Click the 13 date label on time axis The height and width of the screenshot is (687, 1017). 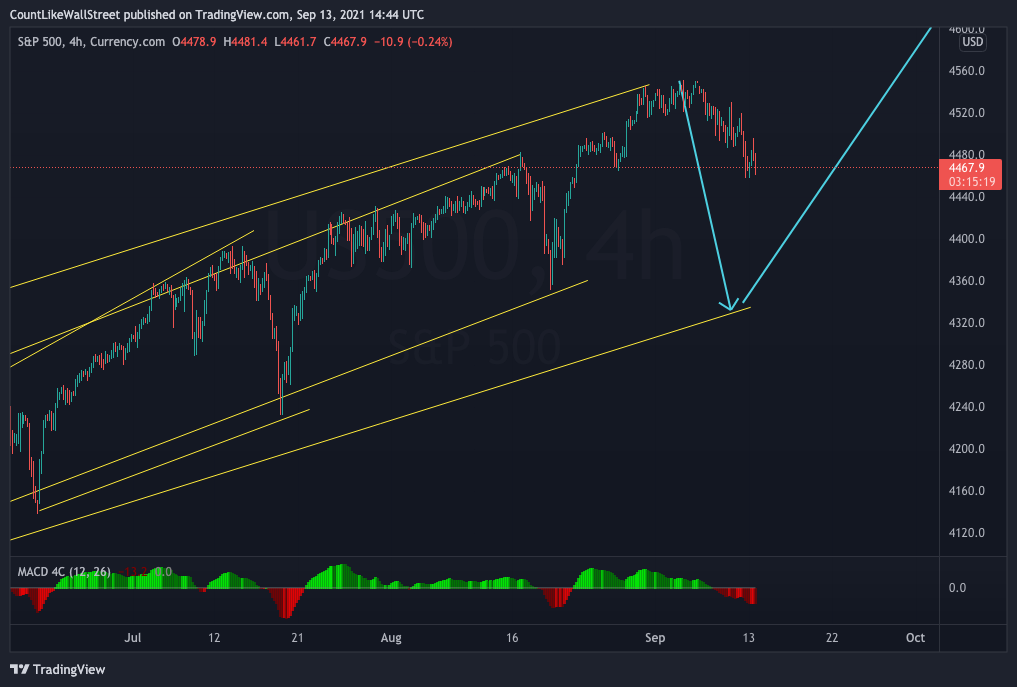(748, 638)
